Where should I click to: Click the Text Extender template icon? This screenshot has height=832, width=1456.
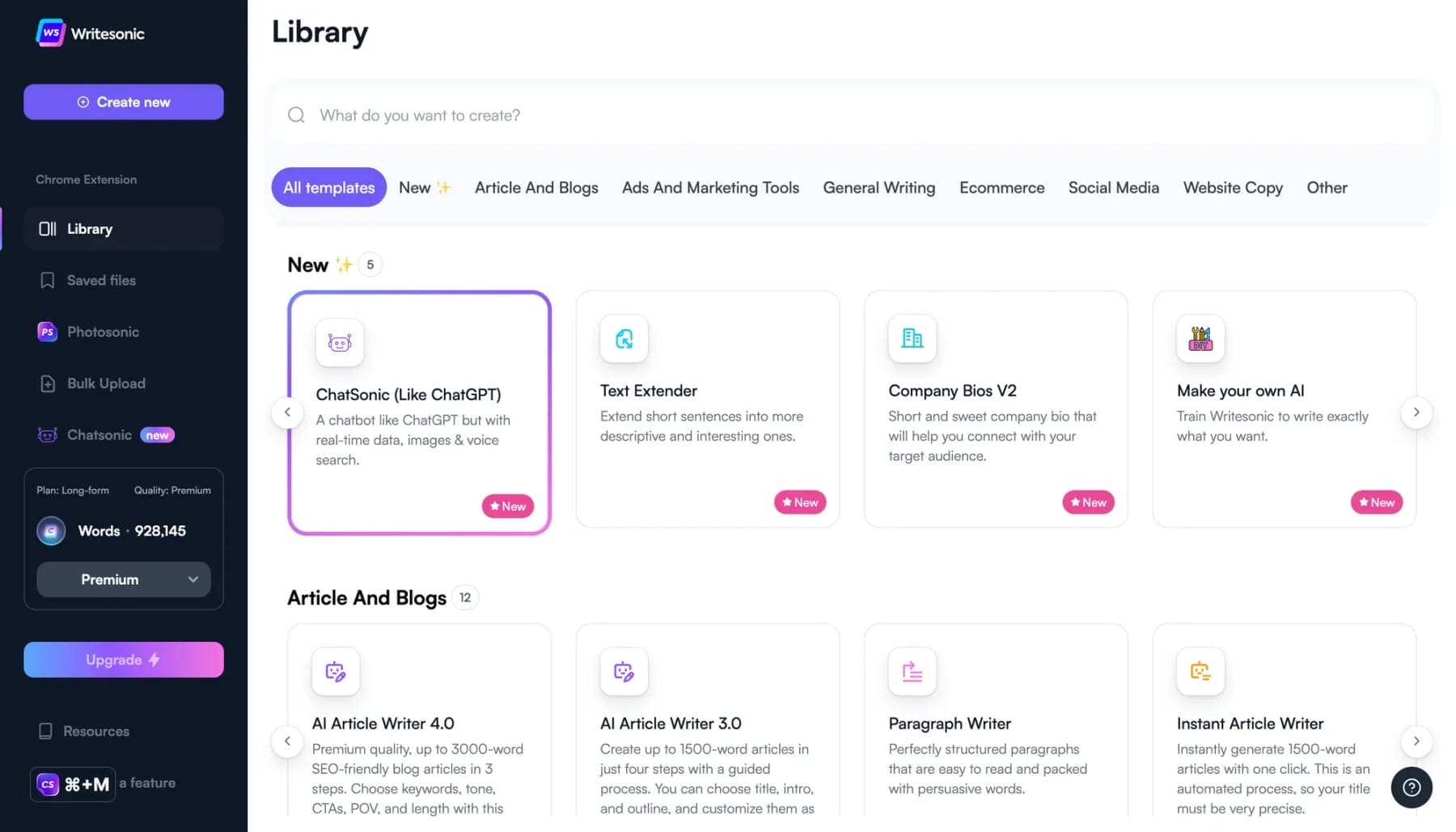pos(624,339)
